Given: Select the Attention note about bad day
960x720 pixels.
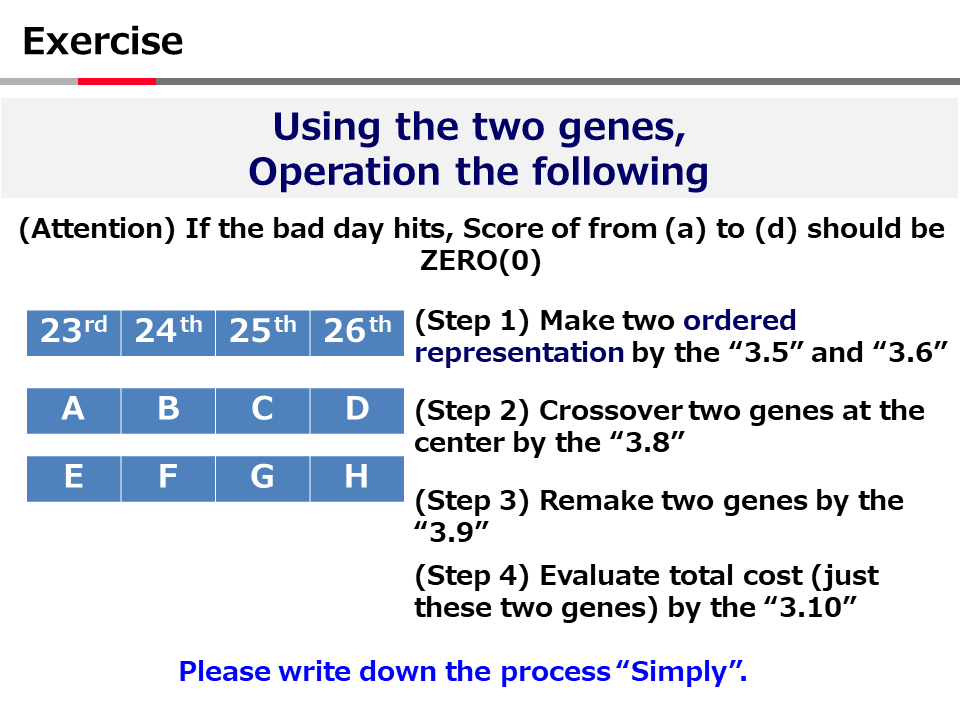Looking at the screenshot, I should [481, 244].
